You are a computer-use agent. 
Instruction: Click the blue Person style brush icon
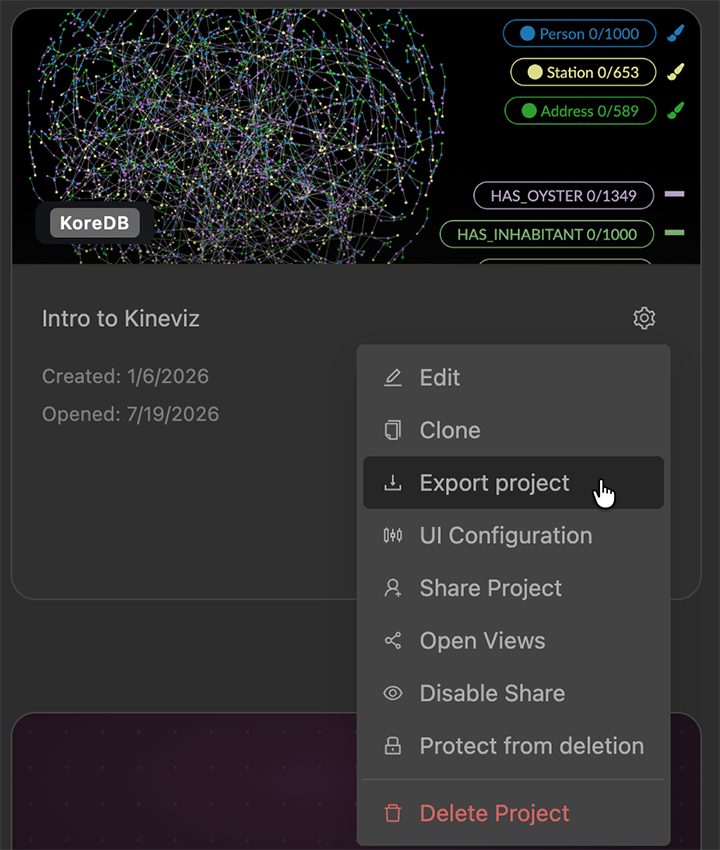[x=676, y=34]
